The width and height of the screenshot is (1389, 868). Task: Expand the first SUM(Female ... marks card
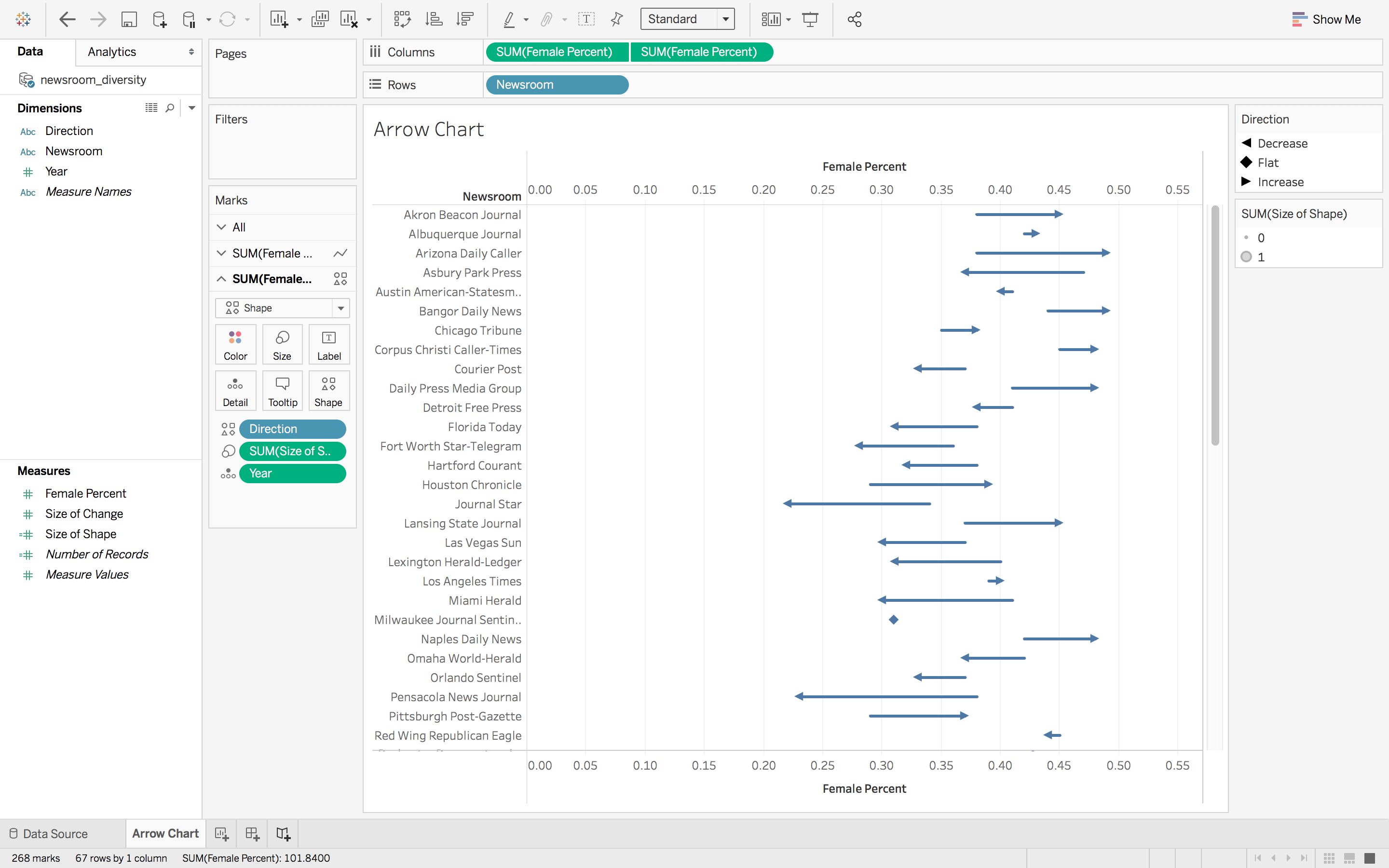click(x=221, y=253)
